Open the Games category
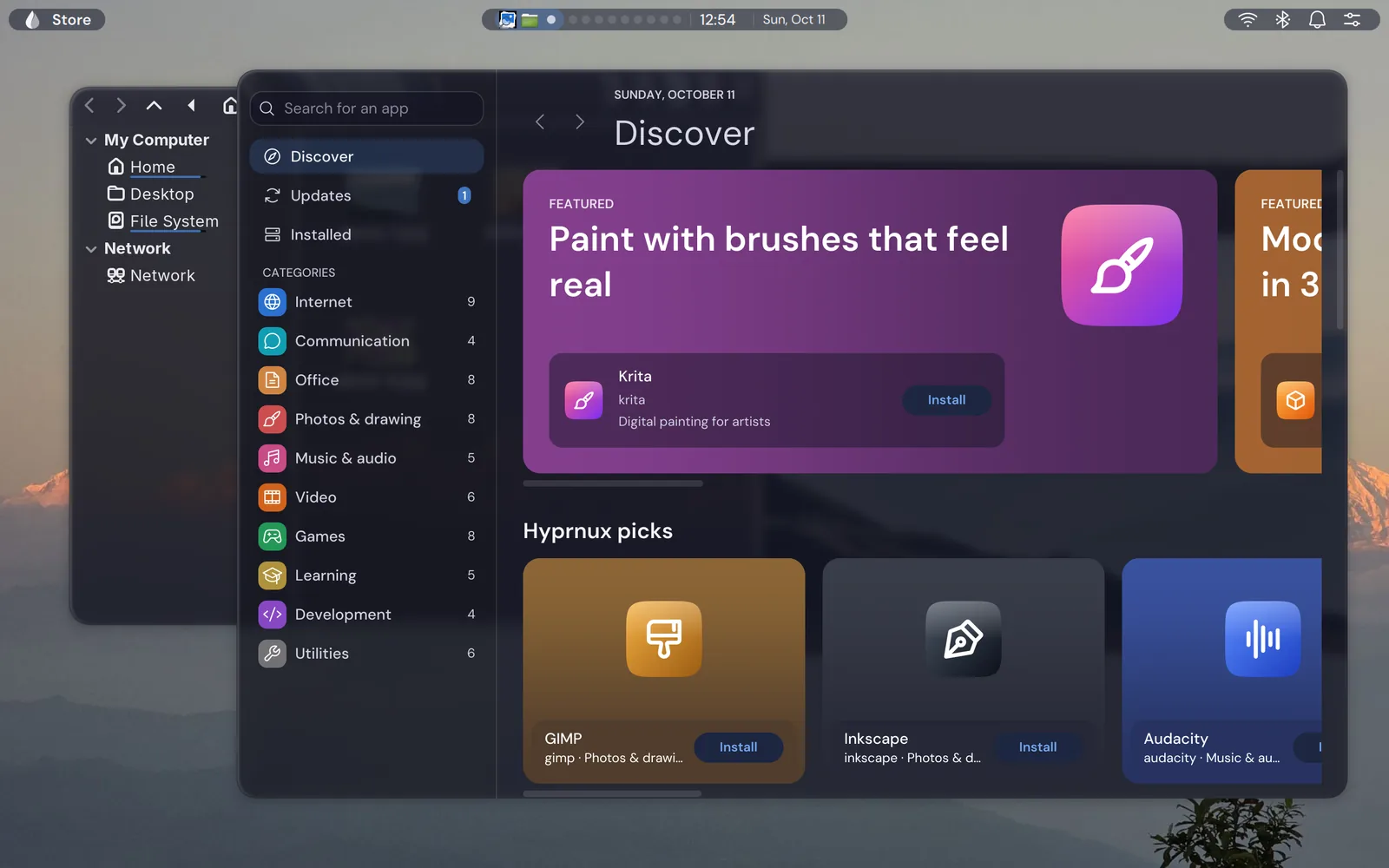 [x=366, y=536]
